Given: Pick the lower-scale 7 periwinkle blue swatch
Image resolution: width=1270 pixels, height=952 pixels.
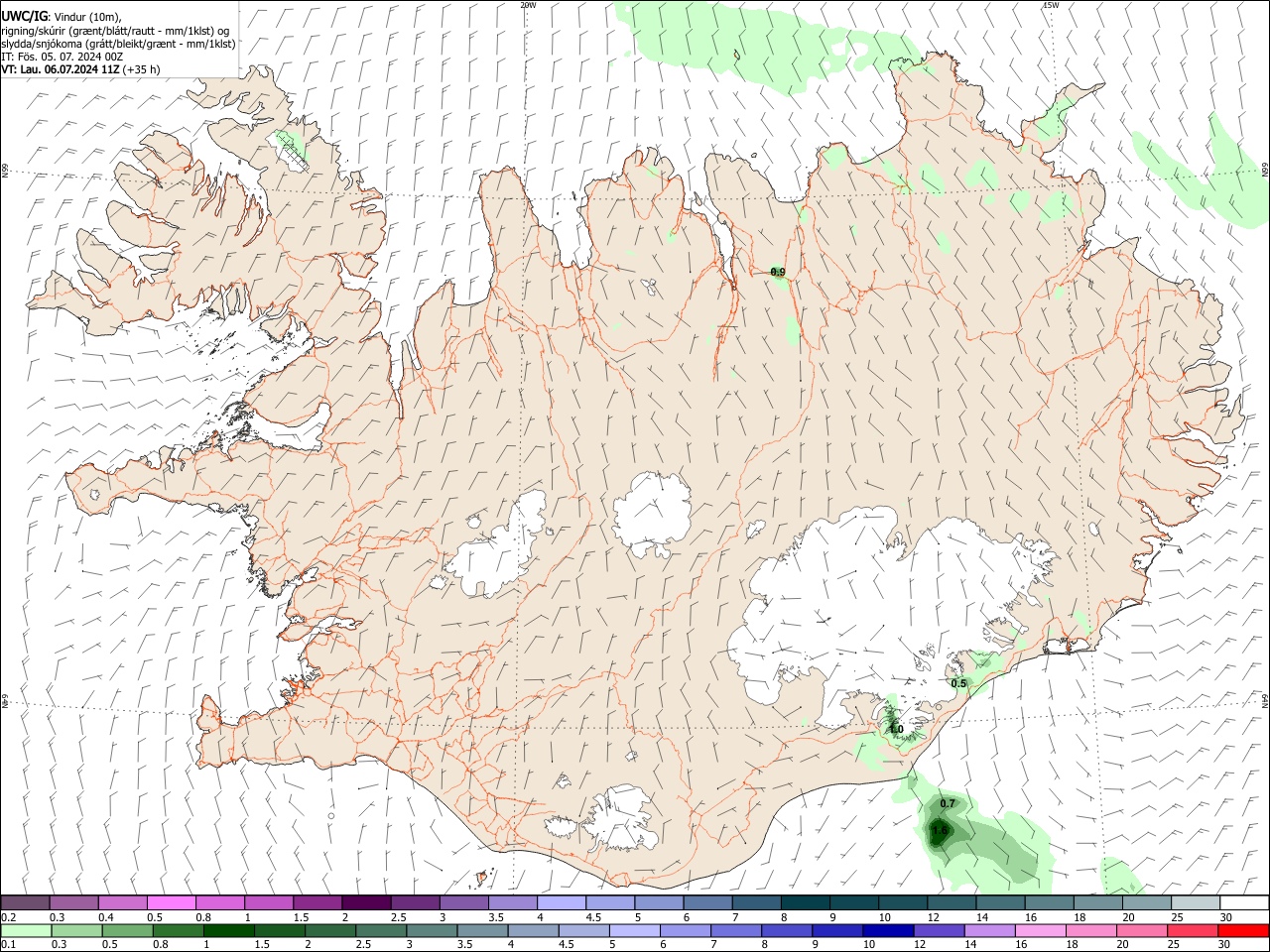Looking at the screenshot, I should (734, 930).
